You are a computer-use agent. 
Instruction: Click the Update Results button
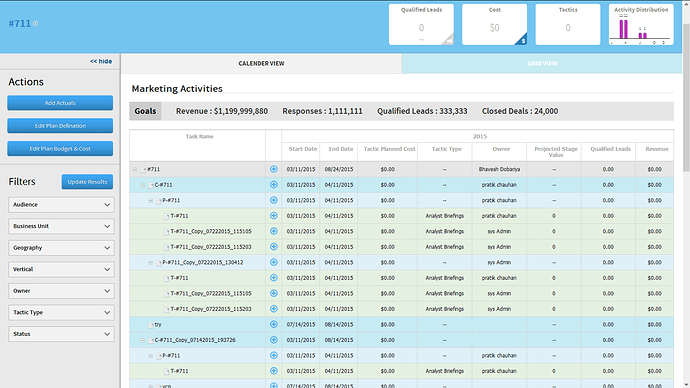[87, 182]
